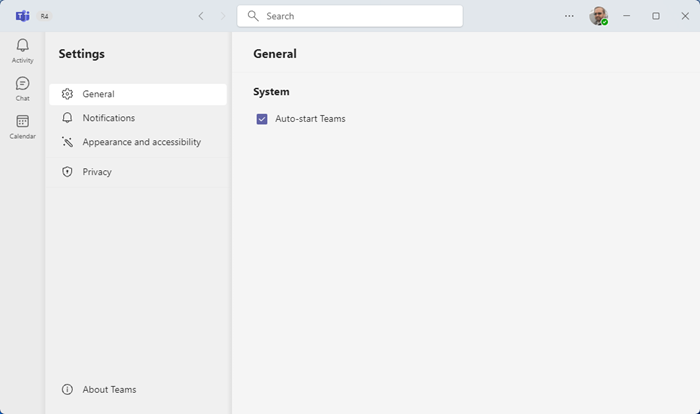
Task: Click the profile picture avatar
Action: [598, 16]
